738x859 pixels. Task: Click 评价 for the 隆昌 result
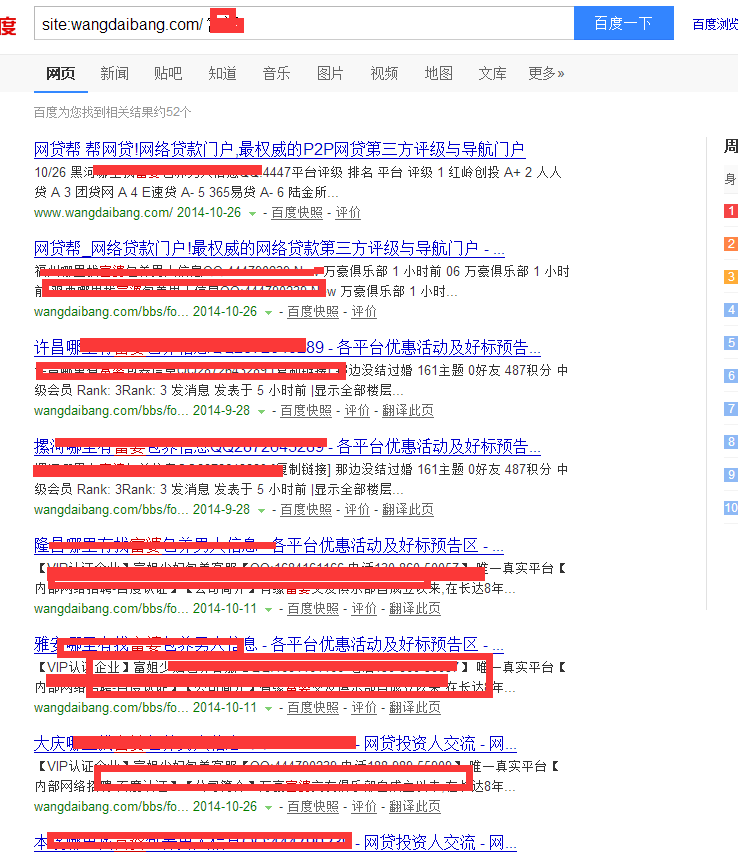[364, 609]
